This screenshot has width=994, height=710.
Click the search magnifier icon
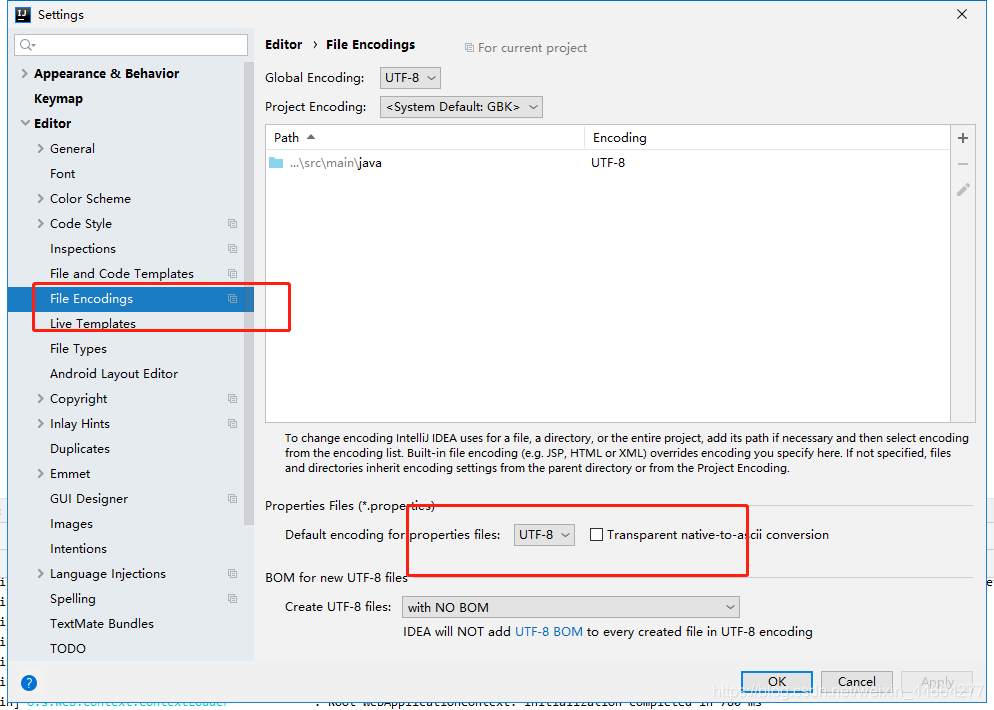point(27,44)
